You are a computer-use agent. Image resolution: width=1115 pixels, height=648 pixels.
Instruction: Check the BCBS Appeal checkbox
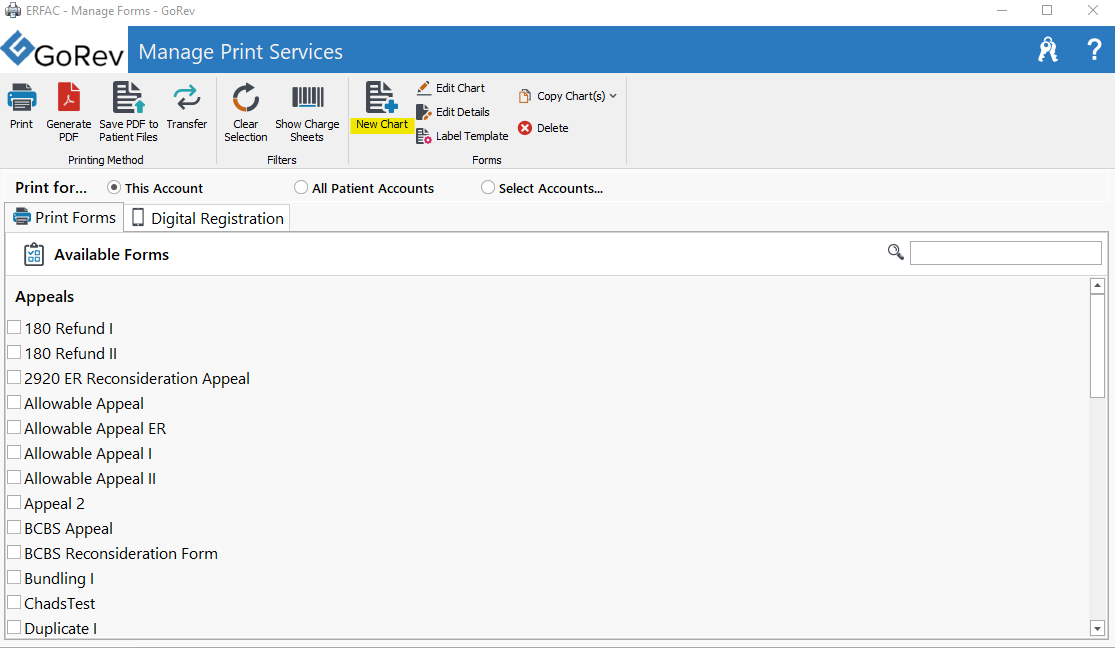[14, 527]
